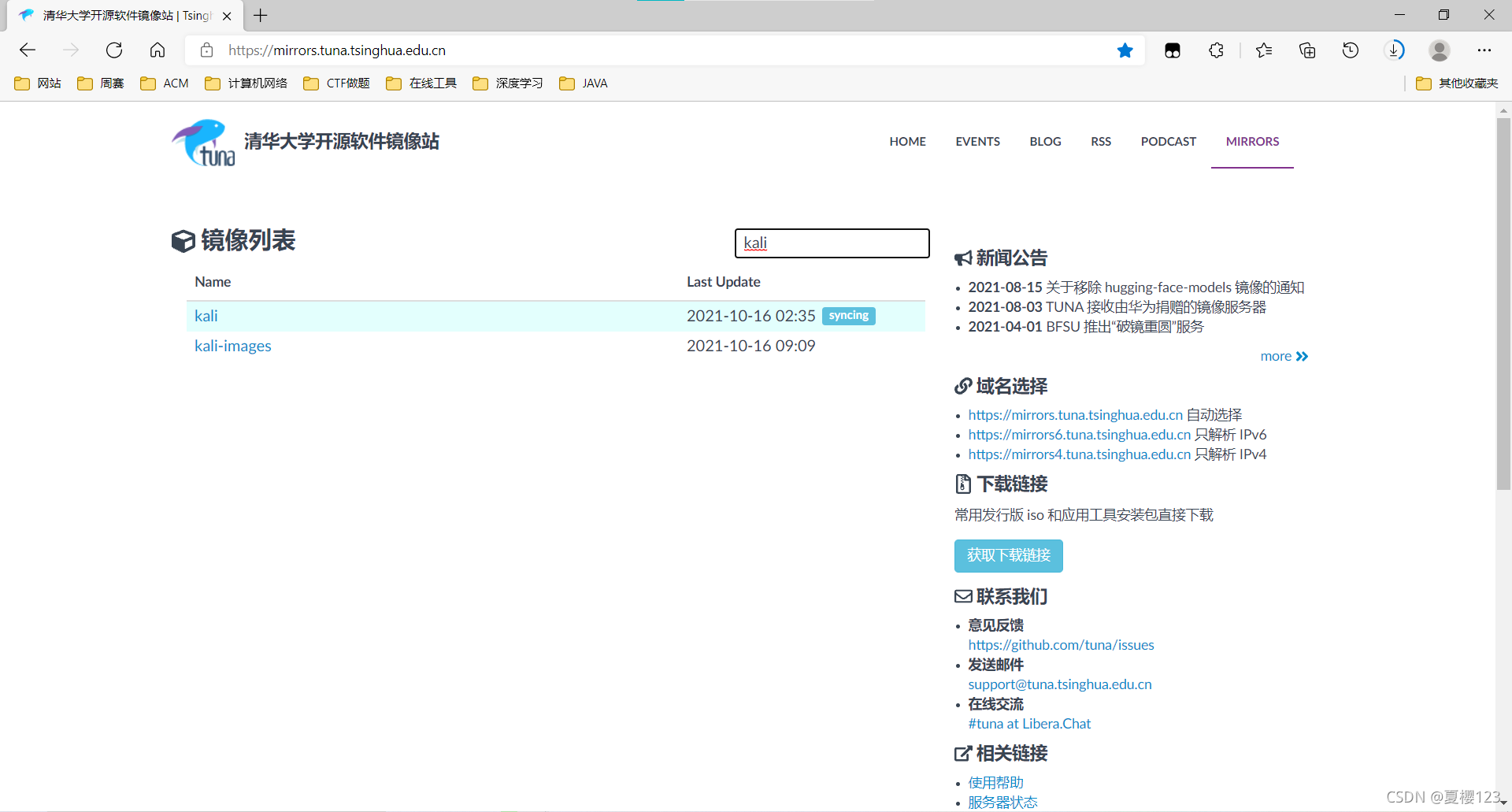Select the MIRRORS navigation item
This screenshot has width=1512, height=812.
(1252, 142)
